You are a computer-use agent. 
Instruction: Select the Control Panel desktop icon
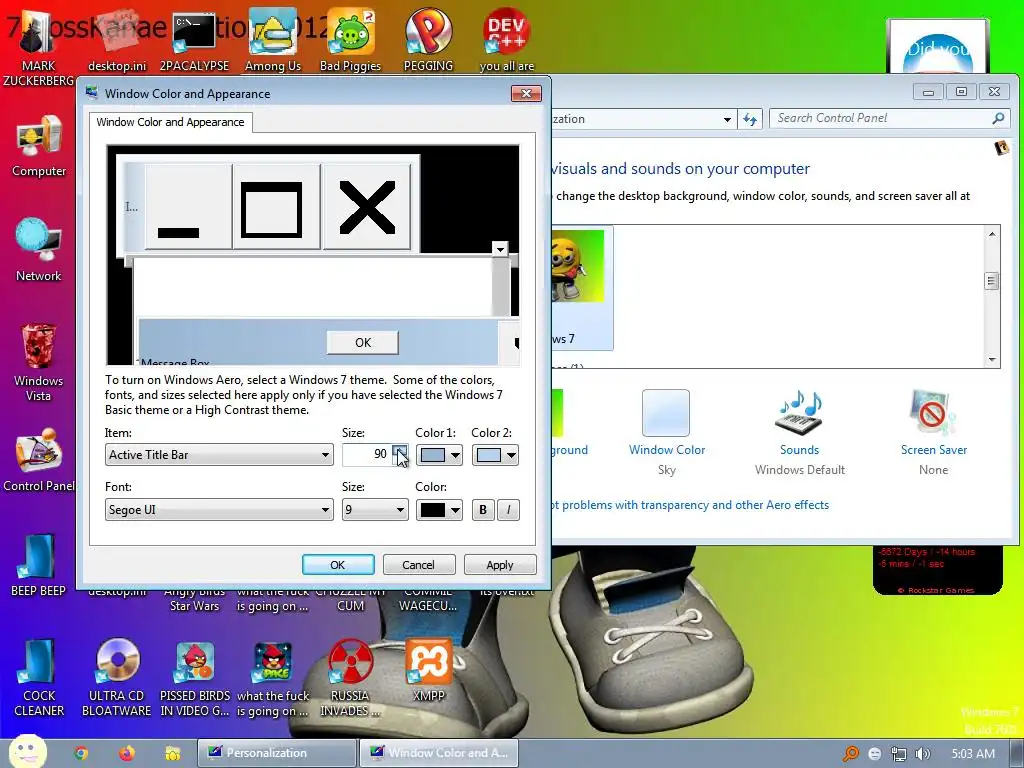click(39, 460)
